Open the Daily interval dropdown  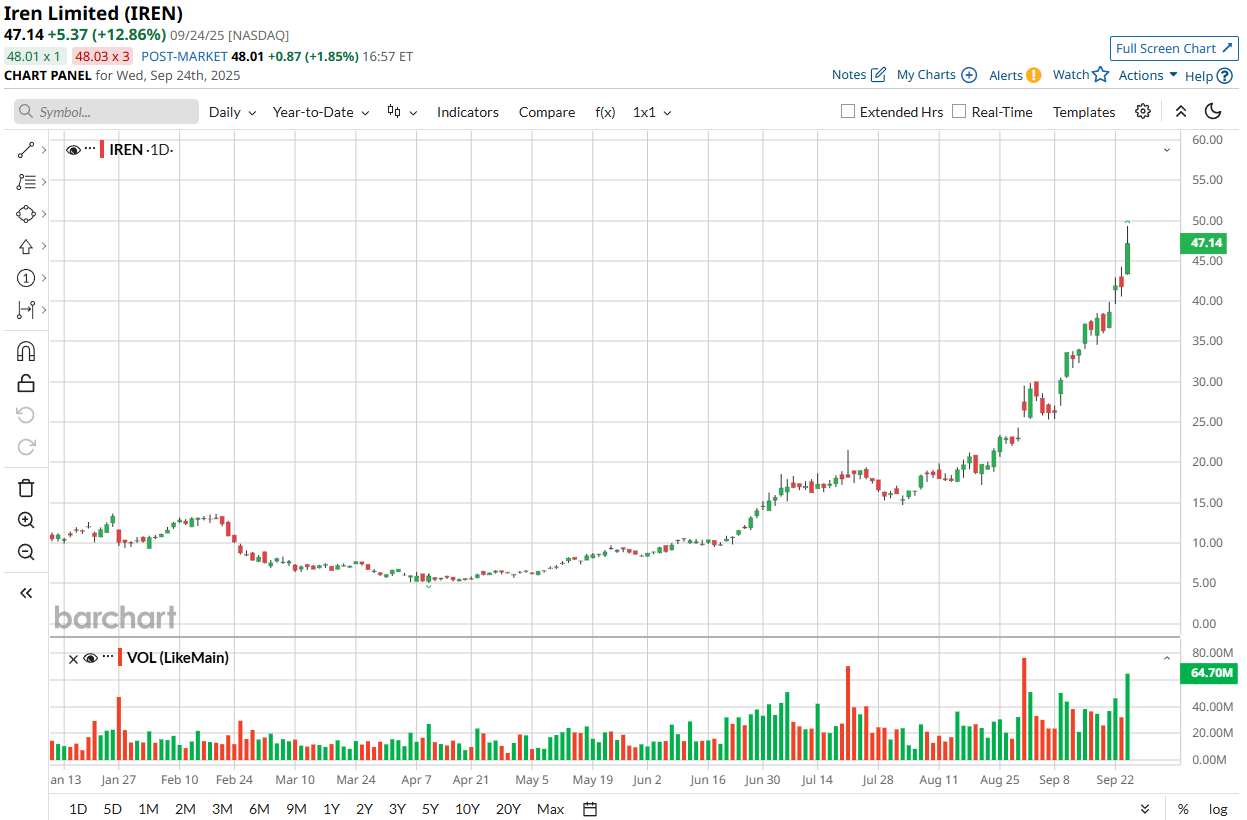tap(232, 112)
